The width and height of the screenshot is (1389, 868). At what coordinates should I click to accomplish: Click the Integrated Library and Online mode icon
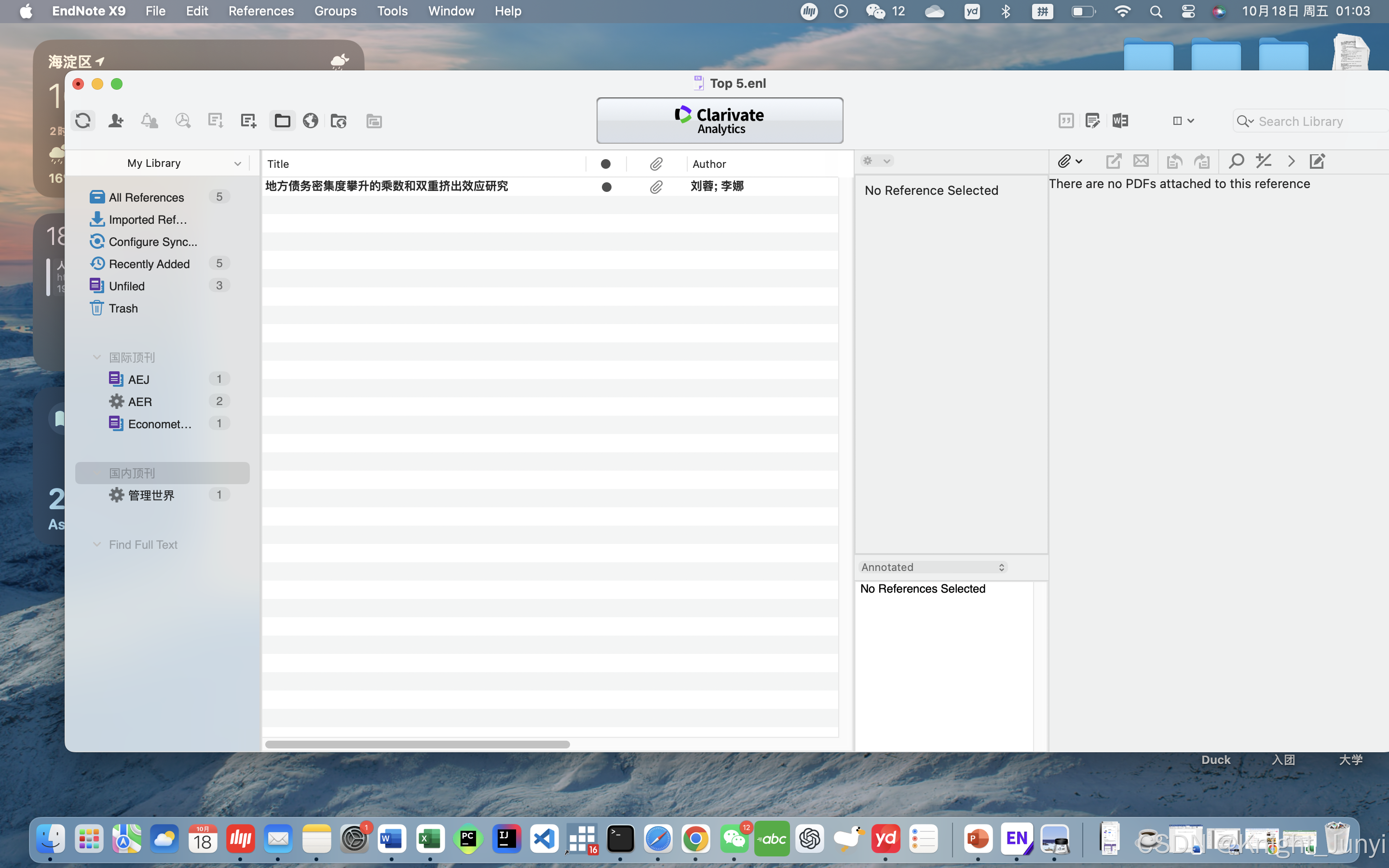pos(339,121)
